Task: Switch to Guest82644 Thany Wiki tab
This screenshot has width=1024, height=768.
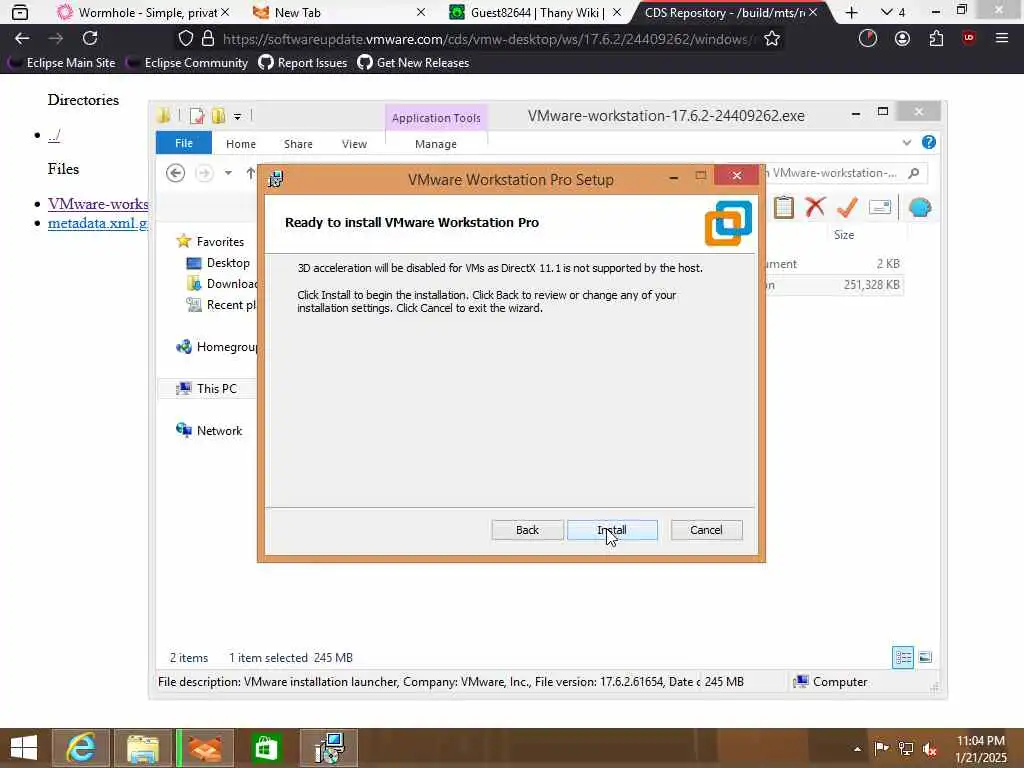Action: click(x=534, y=12)
